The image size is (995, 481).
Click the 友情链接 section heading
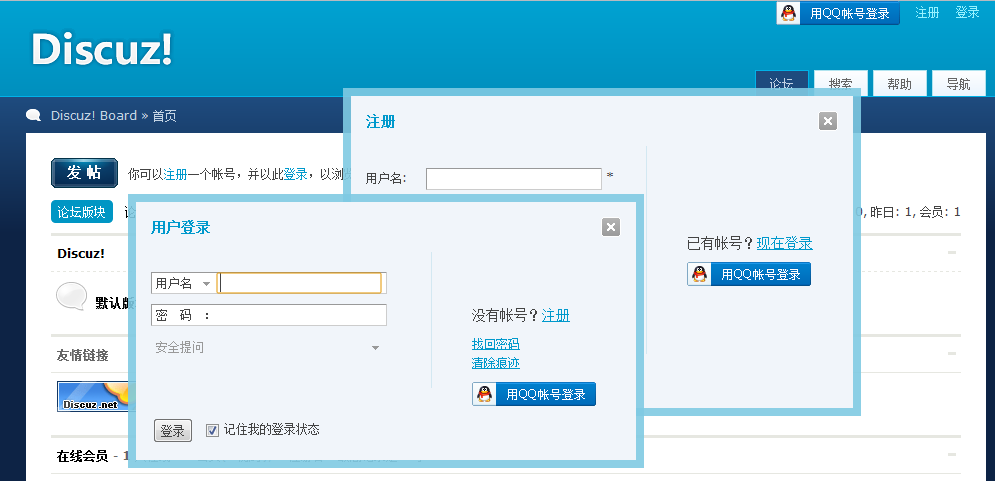click(82, 355)
